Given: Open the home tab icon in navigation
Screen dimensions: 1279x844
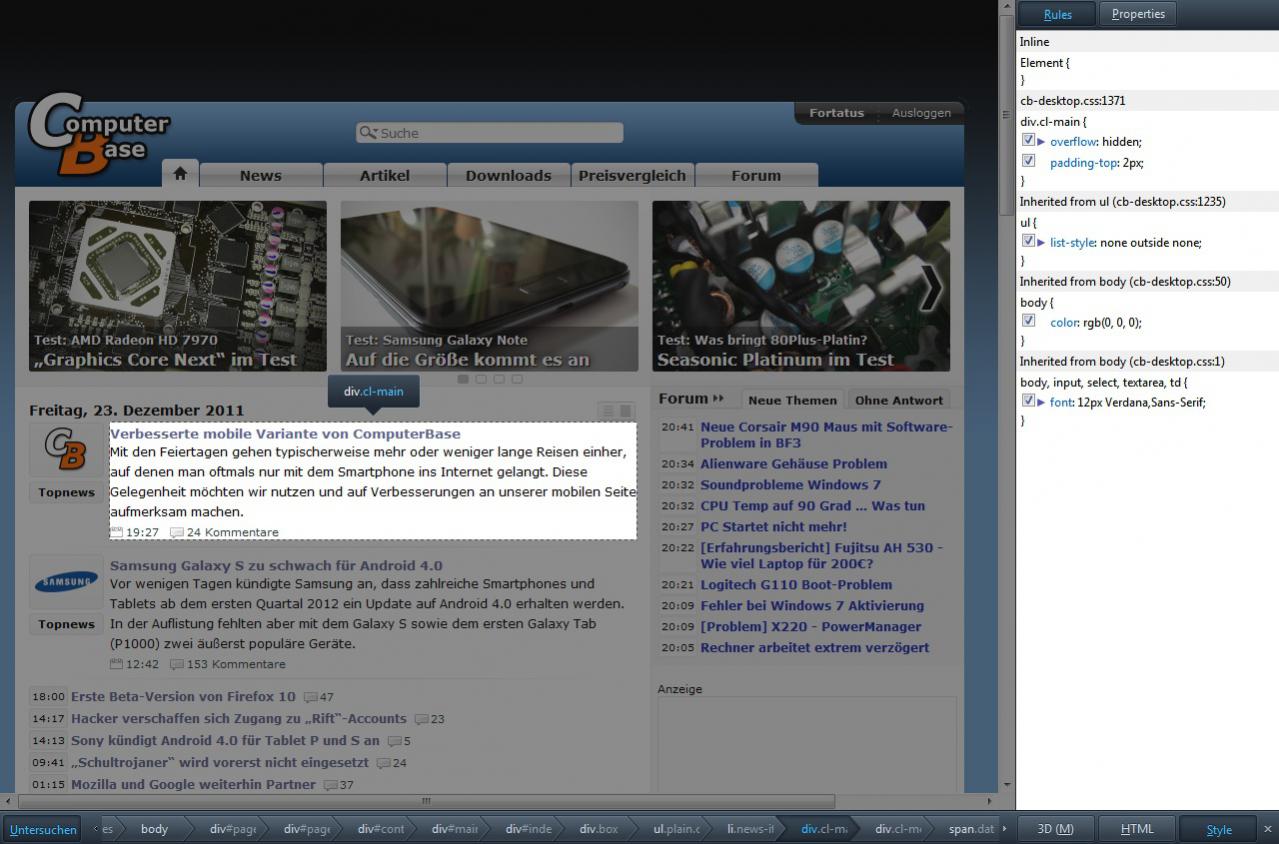Looking at the screenshot, I should (x=180, y=174).
